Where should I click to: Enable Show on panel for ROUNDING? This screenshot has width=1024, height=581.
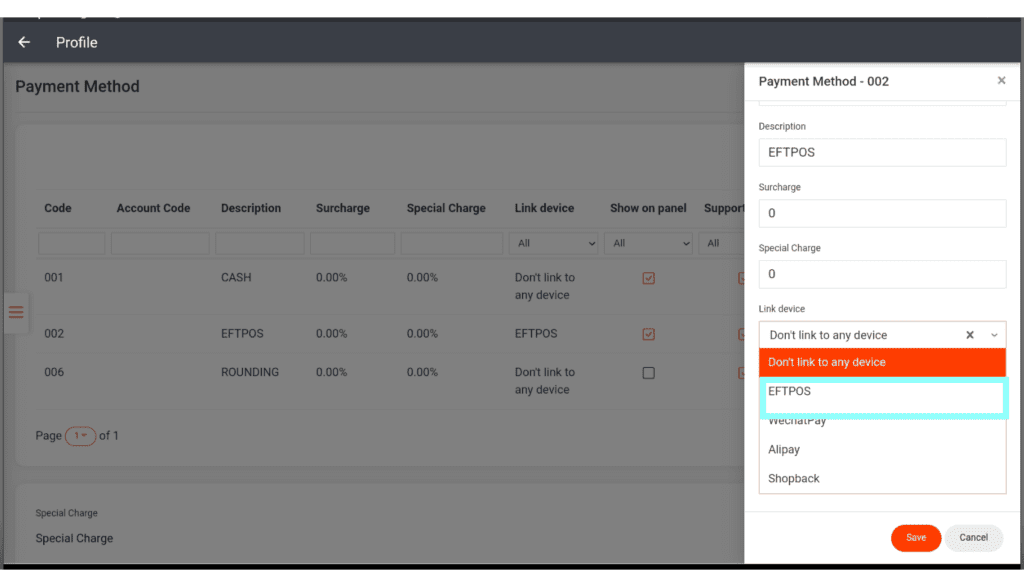tap(648, 373)
